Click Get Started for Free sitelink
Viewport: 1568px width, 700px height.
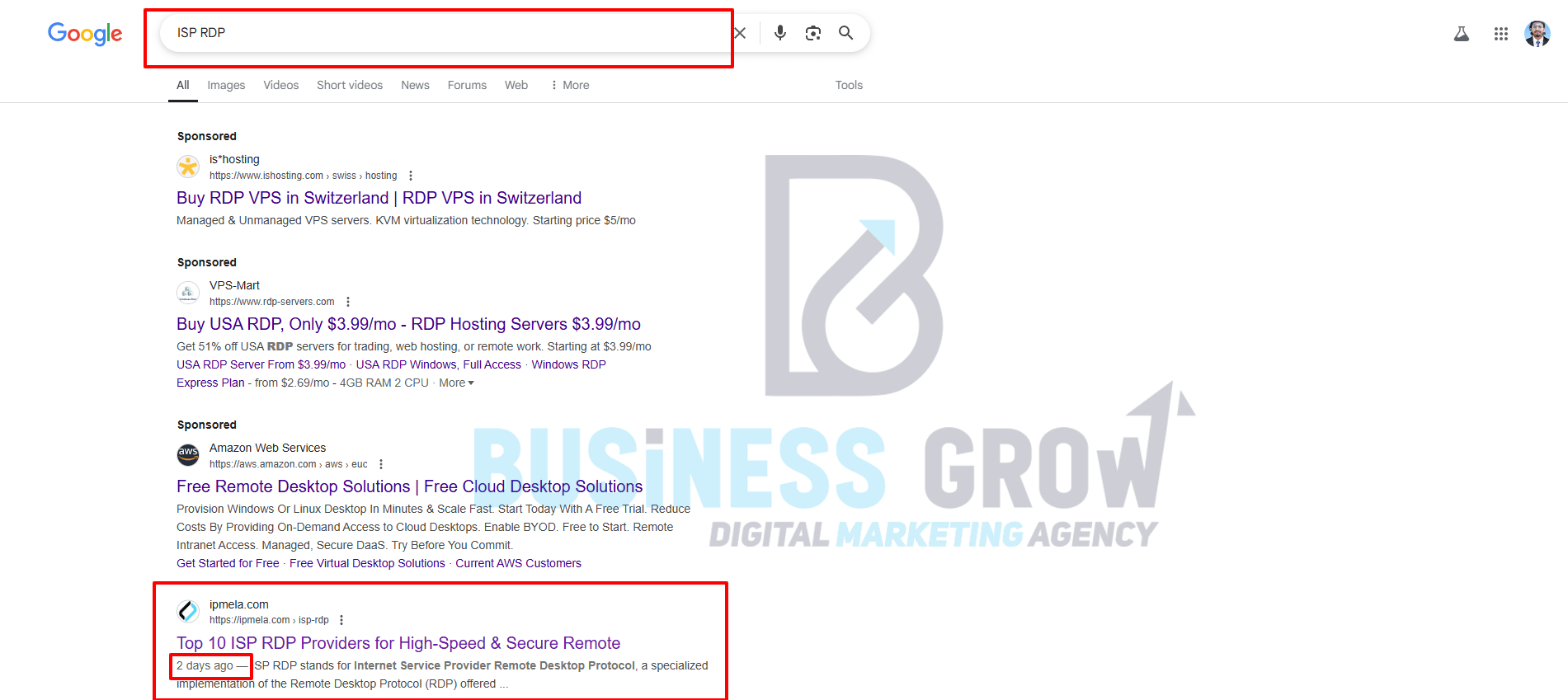coord(228,563)
